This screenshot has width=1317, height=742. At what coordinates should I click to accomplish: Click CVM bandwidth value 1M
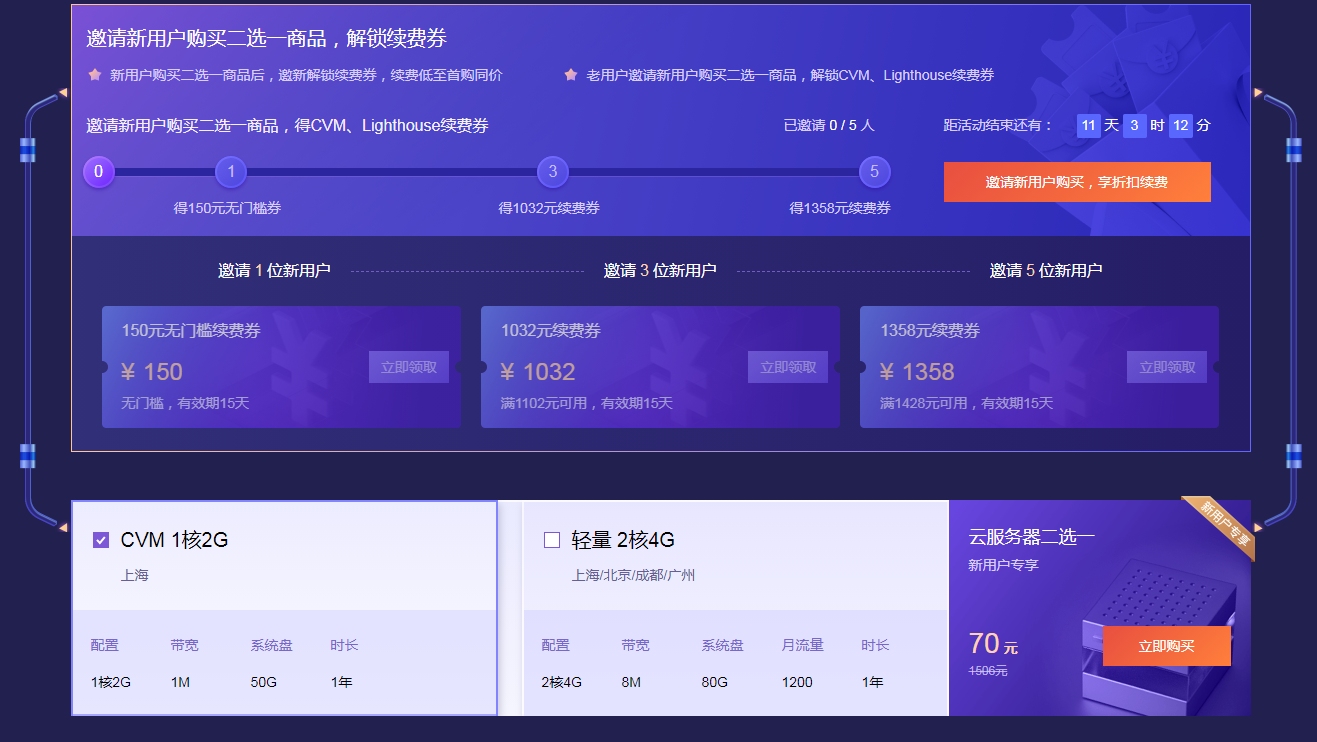coord(180,682)
